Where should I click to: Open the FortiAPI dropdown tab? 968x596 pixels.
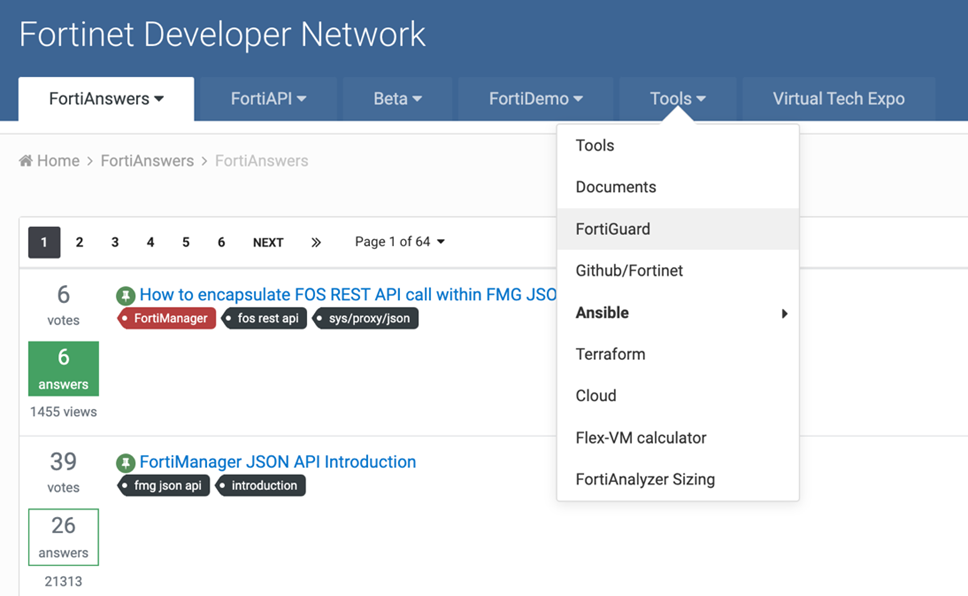(x=268, y=99)
